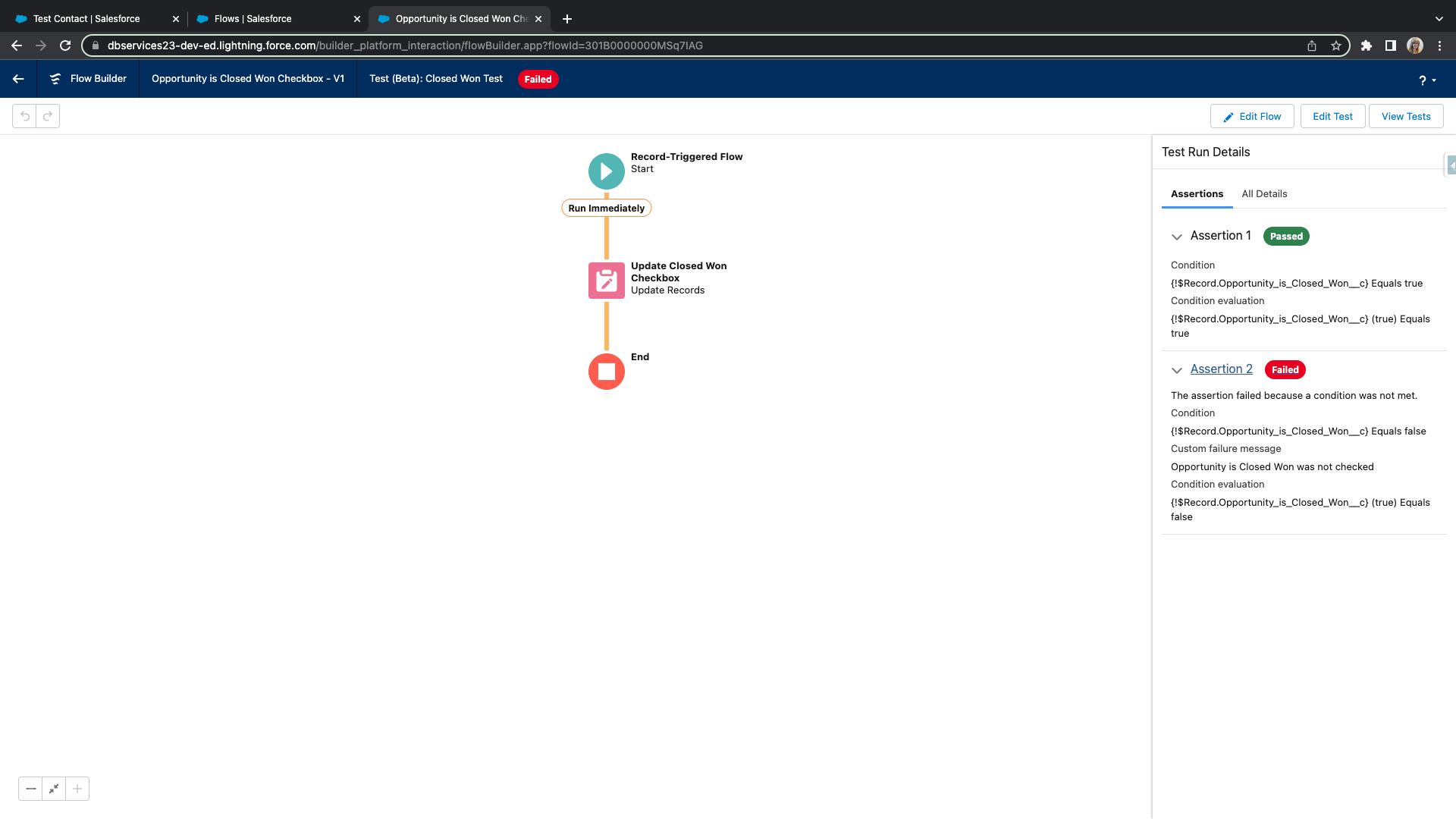Click the redo button

click(48, 116)
